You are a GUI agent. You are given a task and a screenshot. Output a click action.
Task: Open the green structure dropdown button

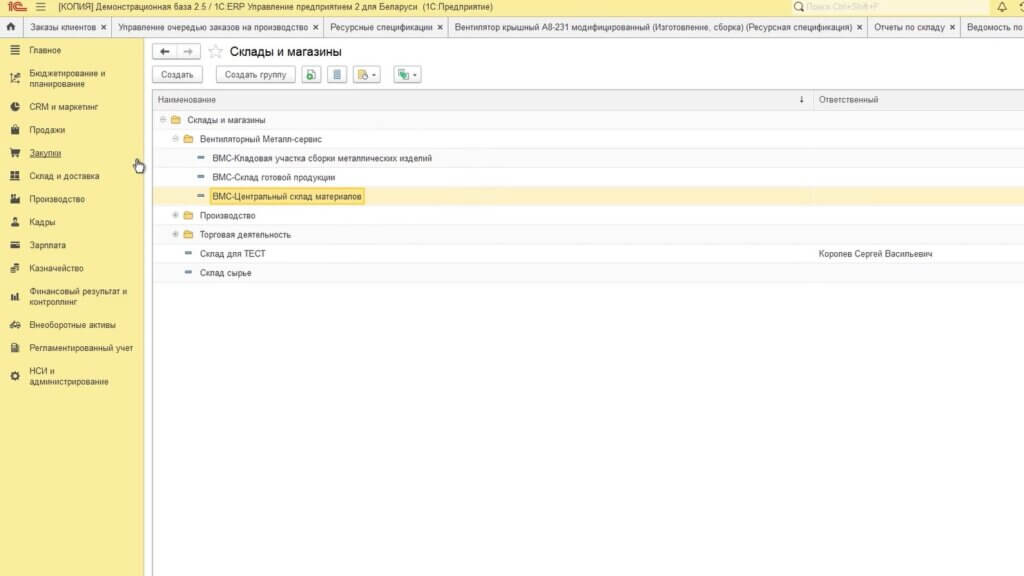pos(406,74)
